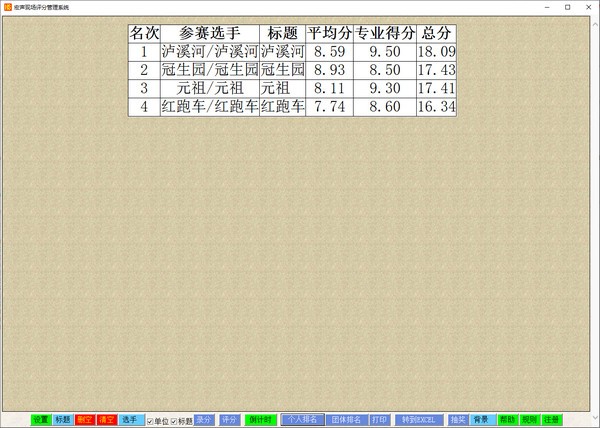Screen dimensions: 600x428
Task: Select the 总分 column header in table
Action: tap(437, 32)
